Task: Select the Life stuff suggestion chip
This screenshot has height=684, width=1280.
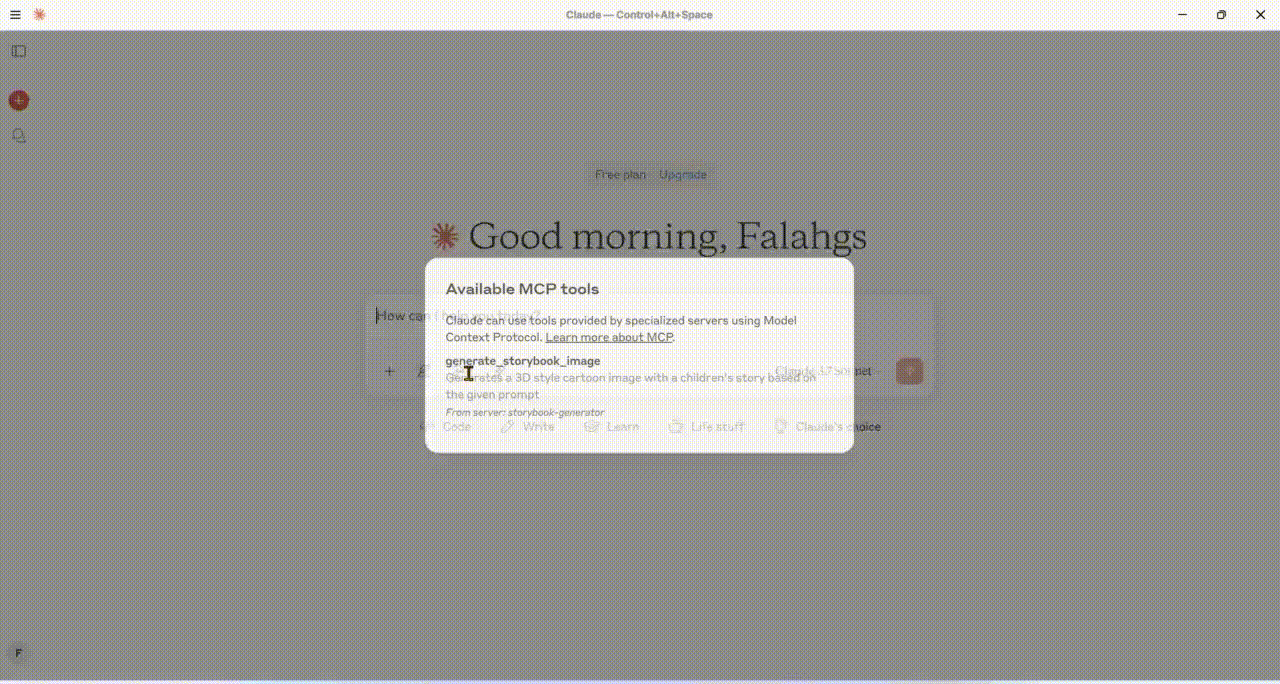Action: tap(706, 426)
